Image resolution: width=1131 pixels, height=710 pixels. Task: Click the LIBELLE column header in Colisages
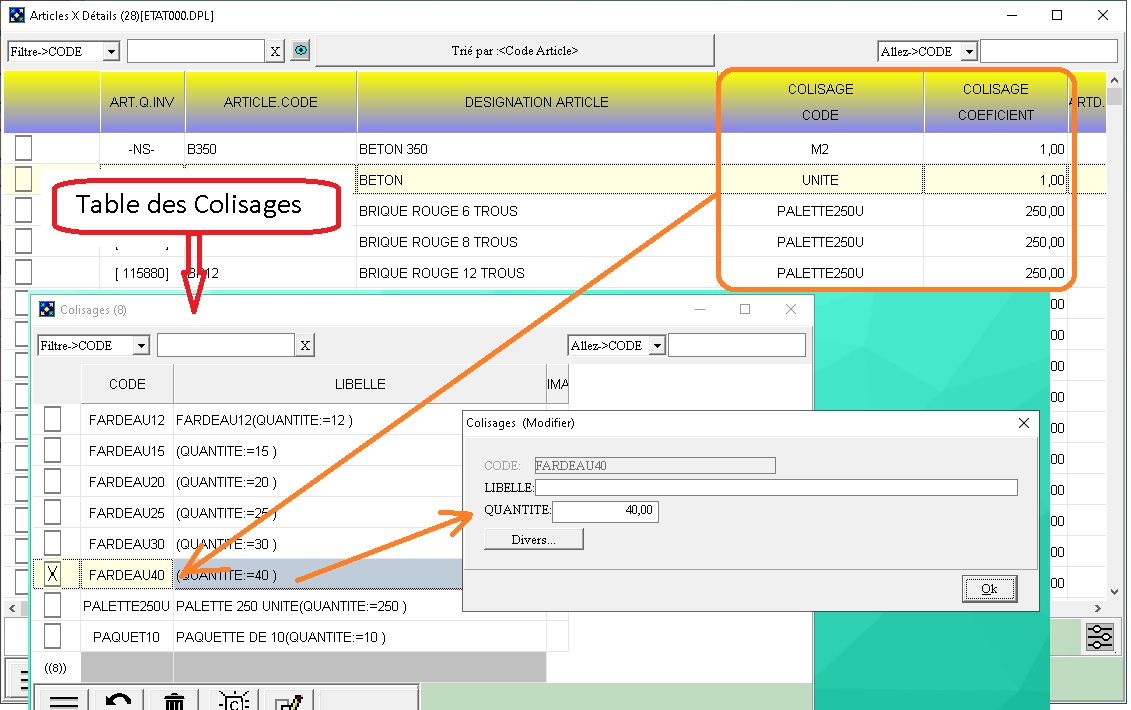[359, 384]
